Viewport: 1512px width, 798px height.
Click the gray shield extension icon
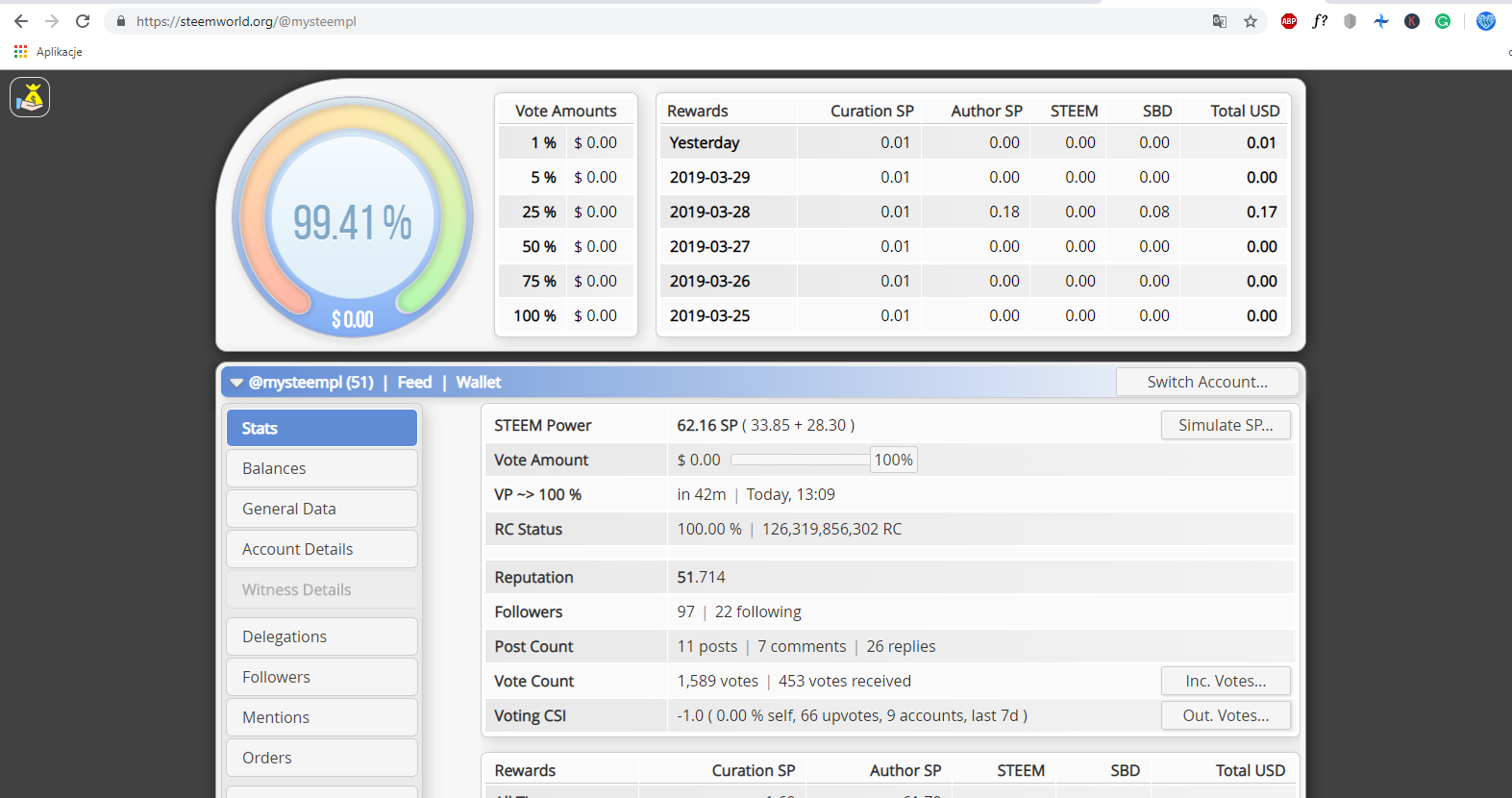point(1351,21)
